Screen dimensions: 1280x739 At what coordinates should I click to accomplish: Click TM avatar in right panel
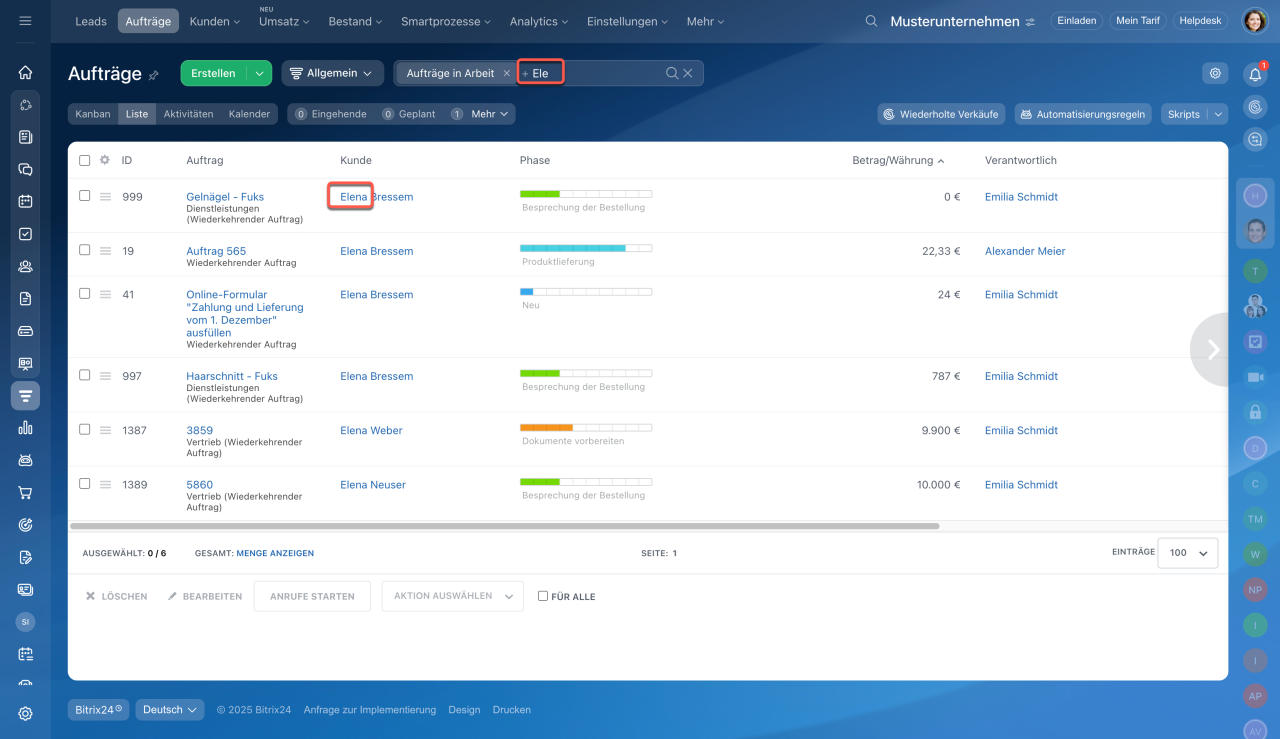tap(1255, 518)
